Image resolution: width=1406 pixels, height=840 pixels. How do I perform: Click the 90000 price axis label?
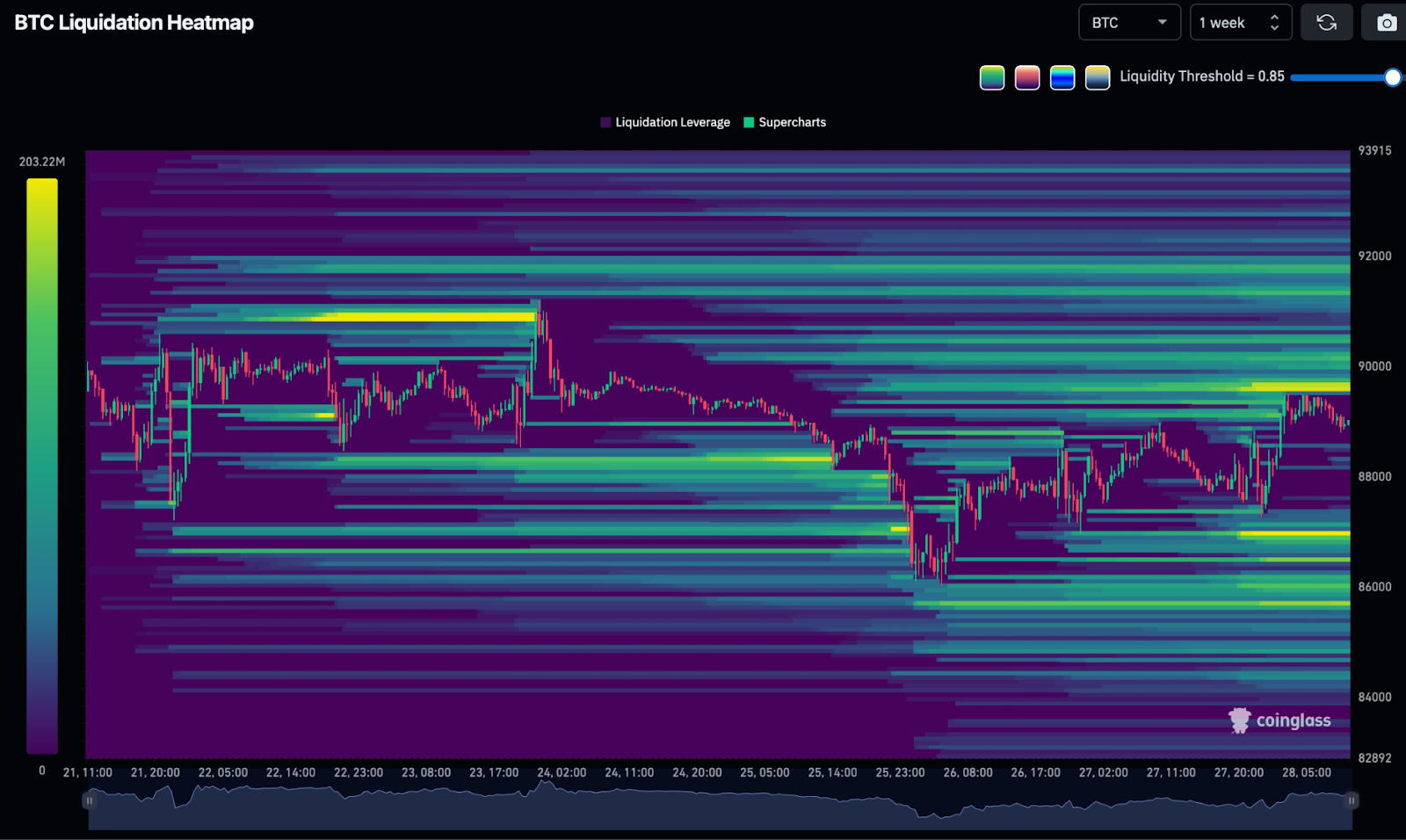click(1374, 366)
